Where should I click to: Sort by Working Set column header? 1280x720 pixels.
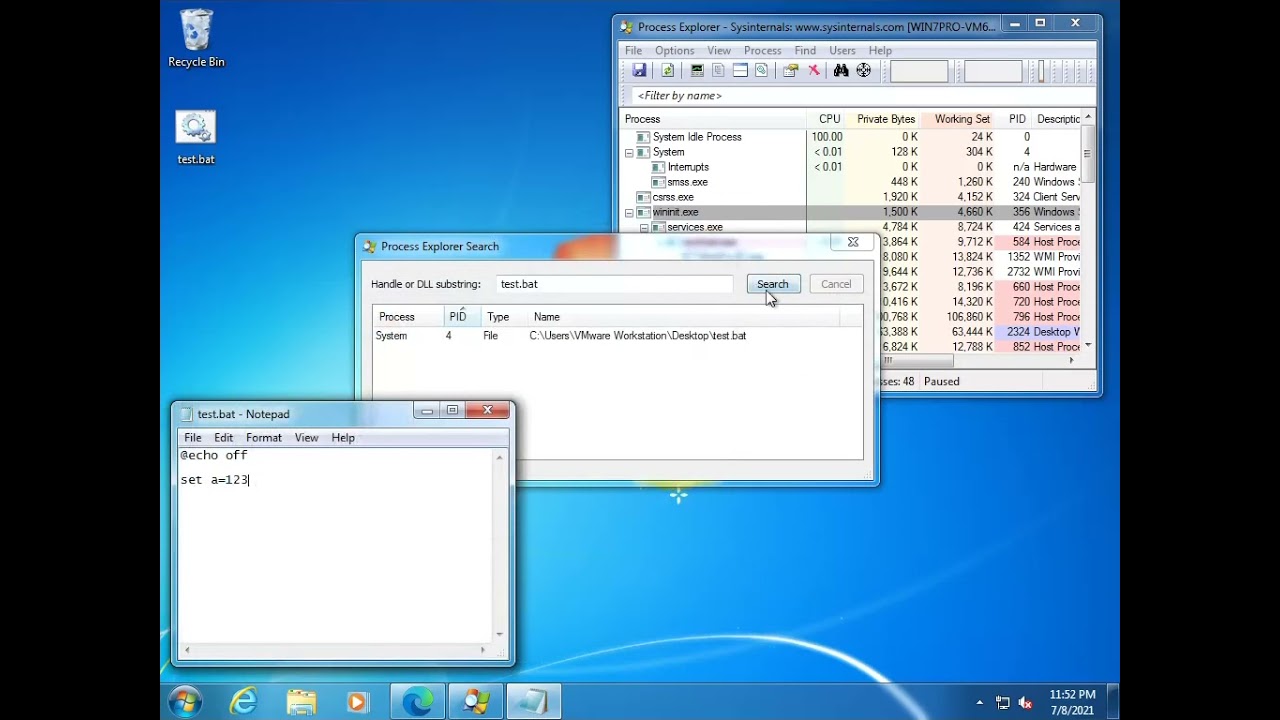(958, 119)
